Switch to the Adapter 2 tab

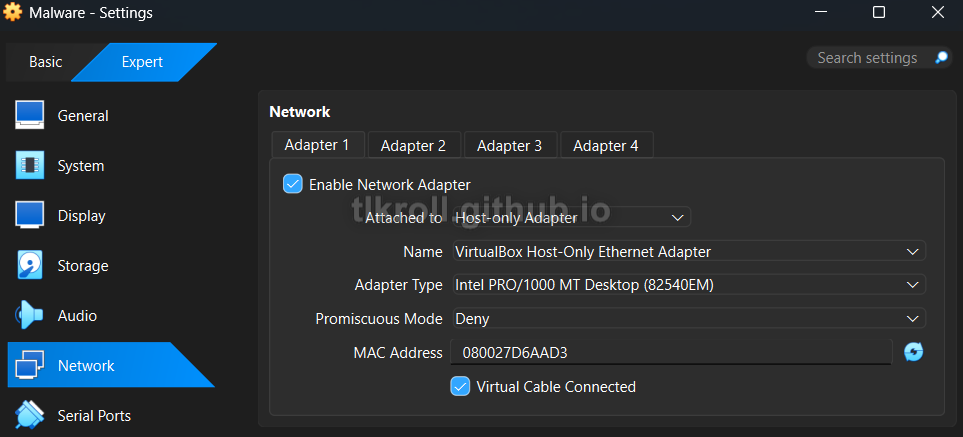coord(413,145)
